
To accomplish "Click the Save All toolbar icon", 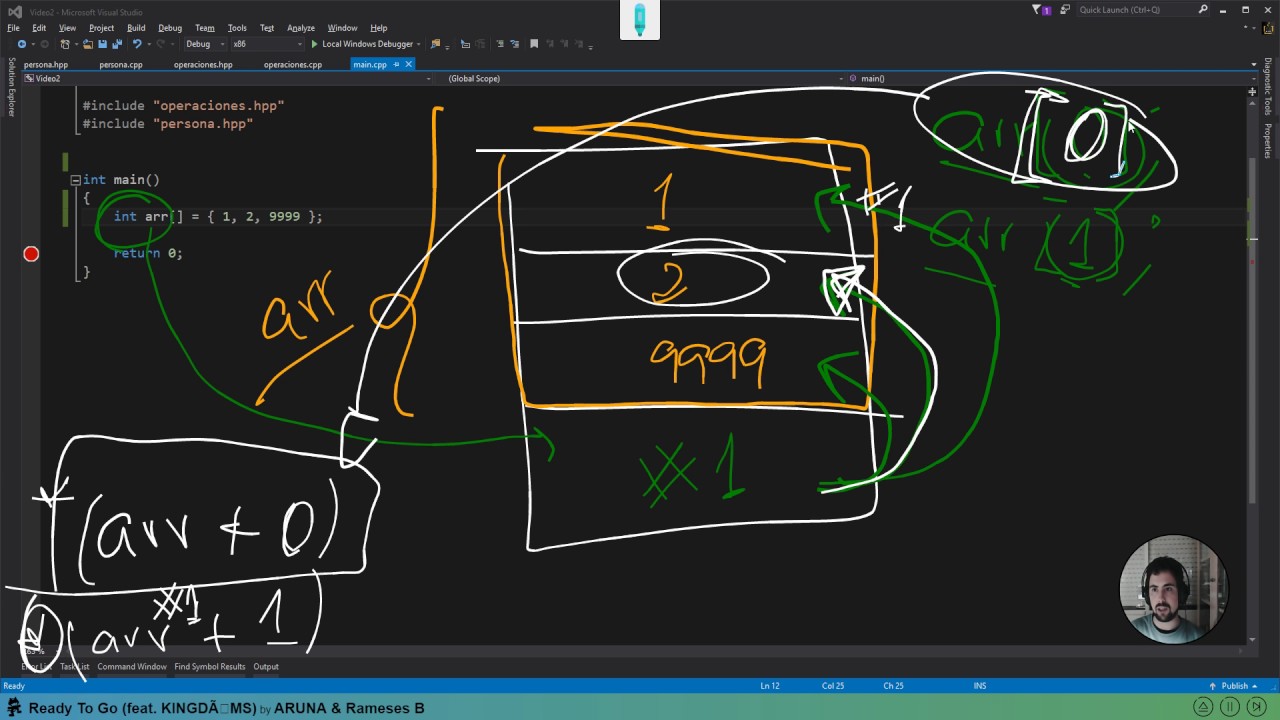I will 117,44.
